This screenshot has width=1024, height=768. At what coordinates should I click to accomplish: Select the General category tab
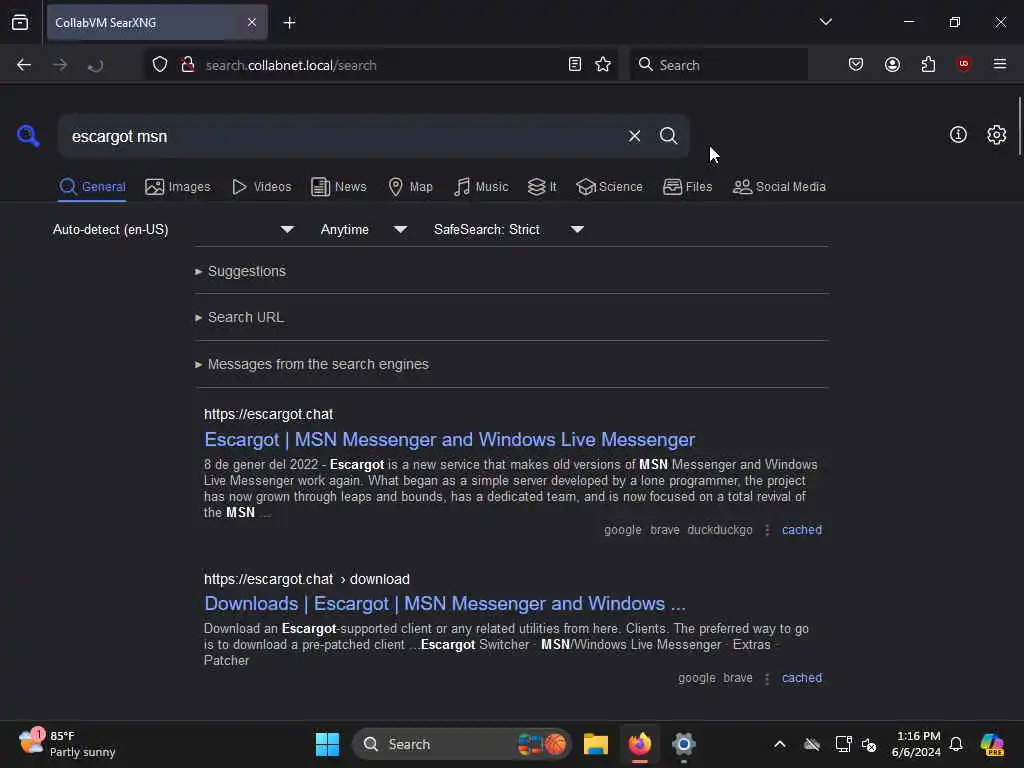click(x=92, y=187)
